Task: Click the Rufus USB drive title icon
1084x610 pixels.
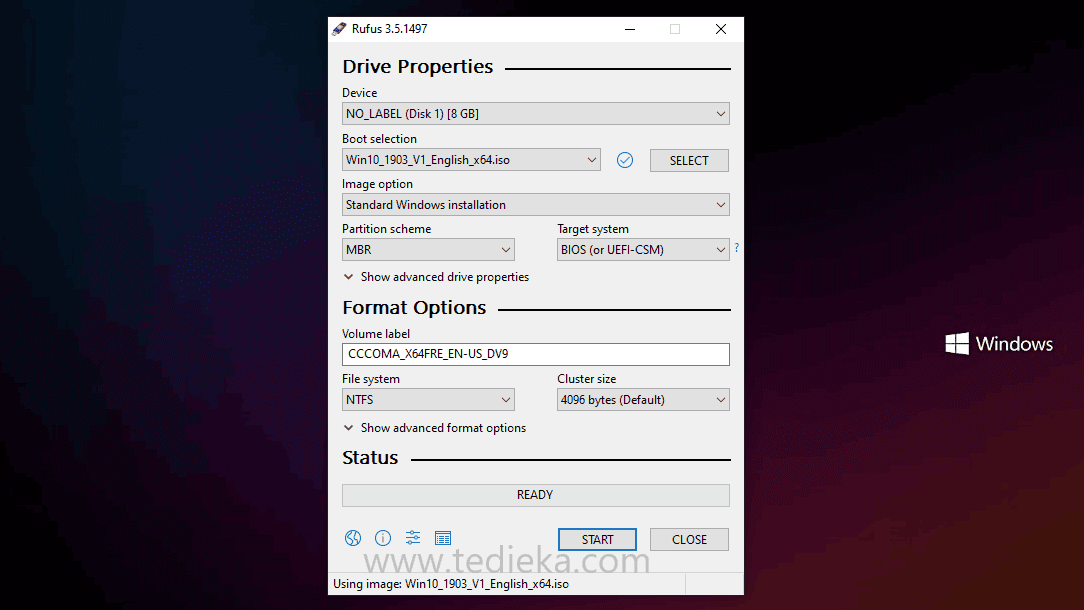Action: point(339,28)
